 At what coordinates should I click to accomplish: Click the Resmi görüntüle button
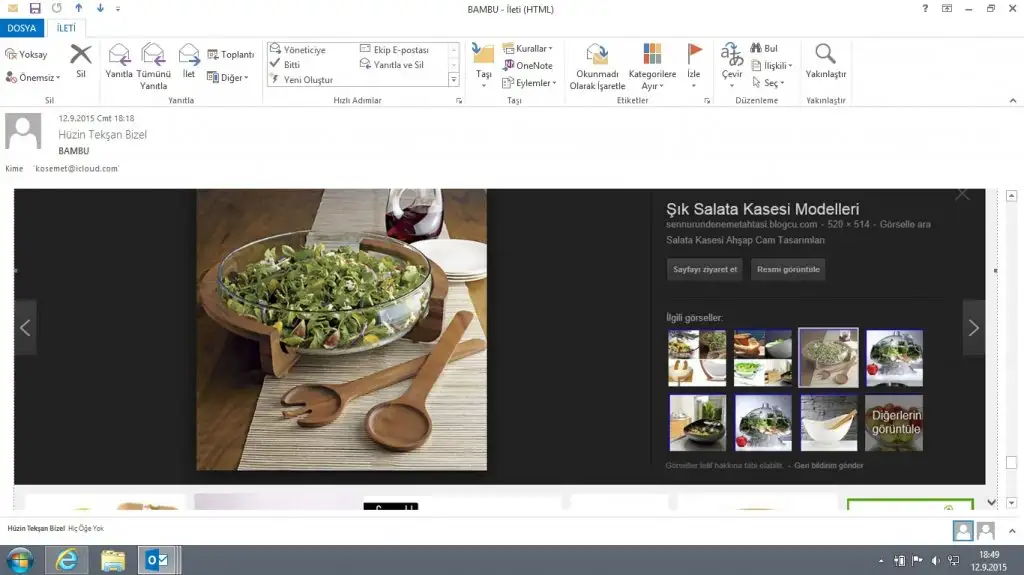788,270
